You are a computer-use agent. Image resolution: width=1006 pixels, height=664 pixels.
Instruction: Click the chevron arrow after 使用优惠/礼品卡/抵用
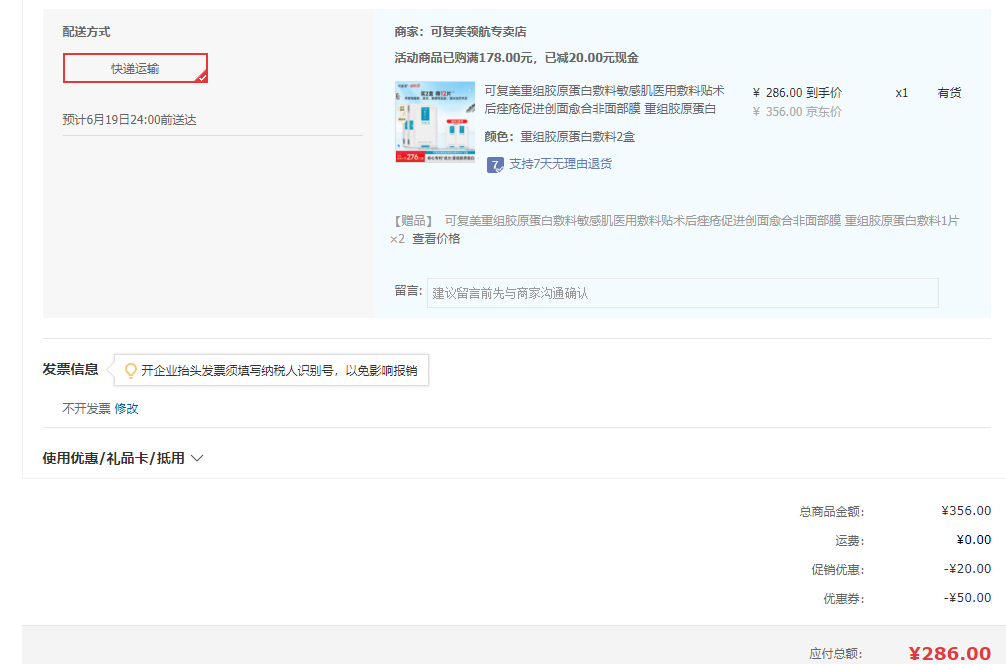pyautogui.click(x=197, y=458)
